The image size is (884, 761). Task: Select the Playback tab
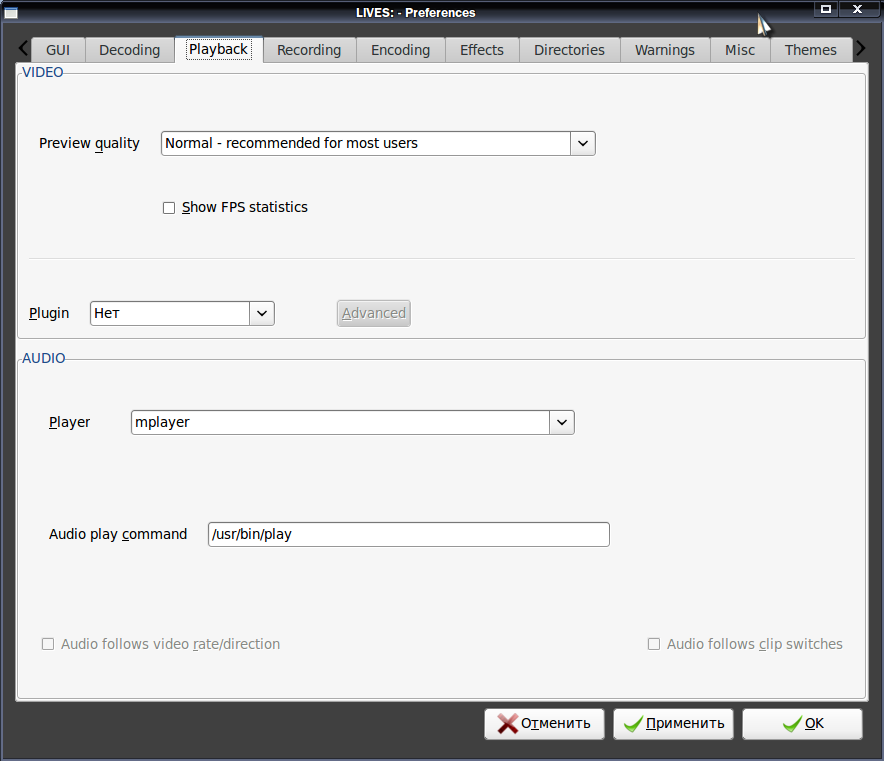[219, 50]
